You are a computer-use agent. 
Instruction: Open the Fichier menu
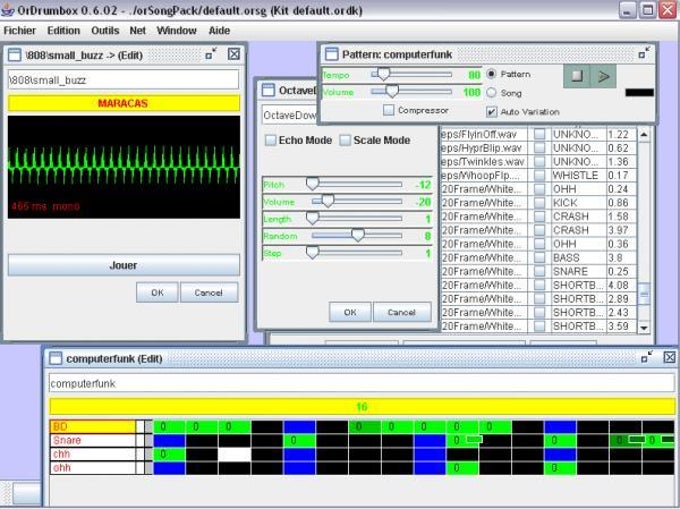pyautogui.click(x=20, y=31)
